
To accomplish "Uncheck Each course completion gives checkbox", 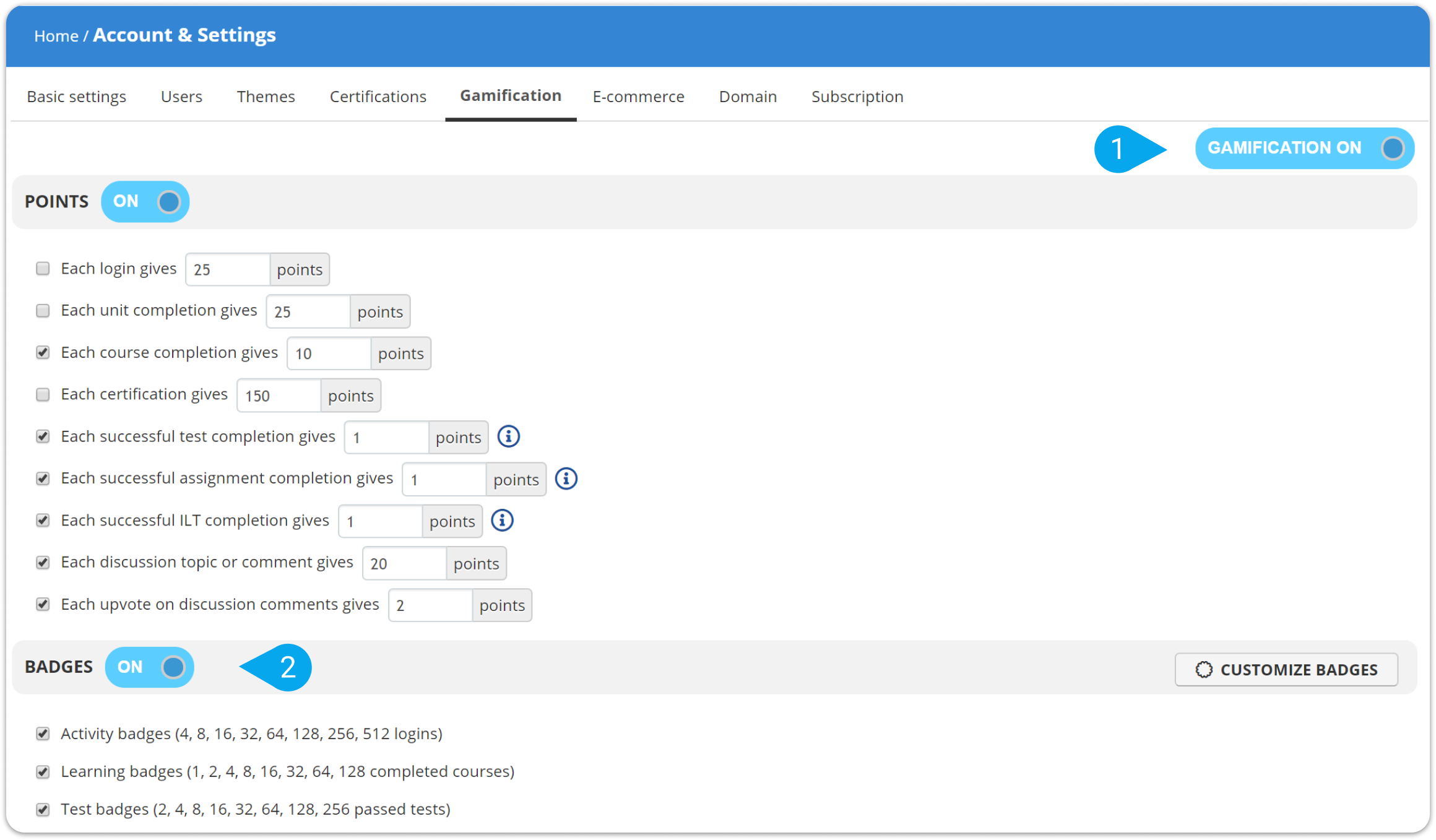I will pos(43,352).
